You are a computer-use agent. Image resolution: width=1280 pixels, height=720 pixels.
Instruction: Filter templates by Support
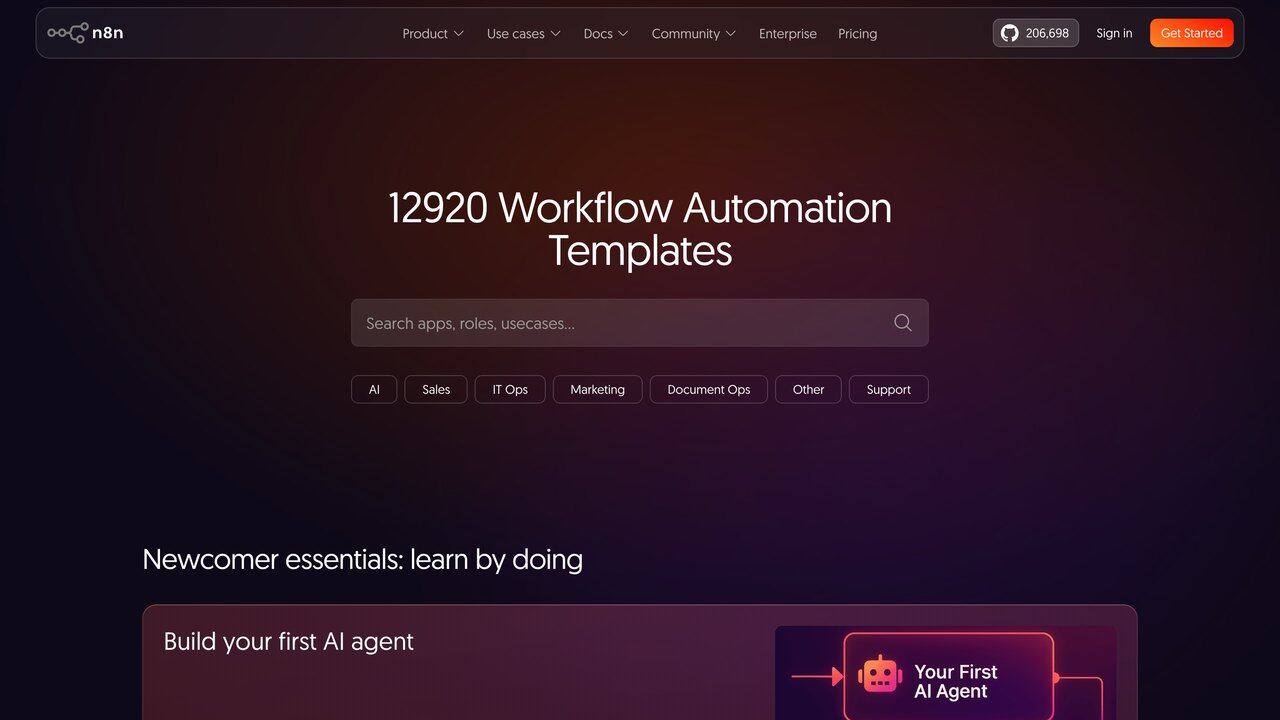889,389
